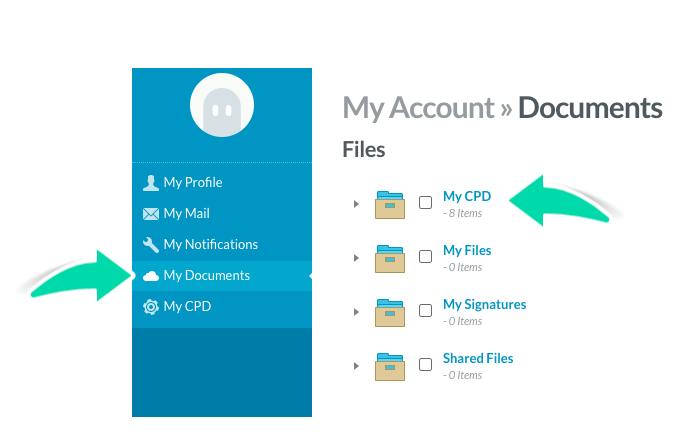Open the My CPD folder link
Image resolution: width=687 pixels, height=444 pixels.
[467, 196]
